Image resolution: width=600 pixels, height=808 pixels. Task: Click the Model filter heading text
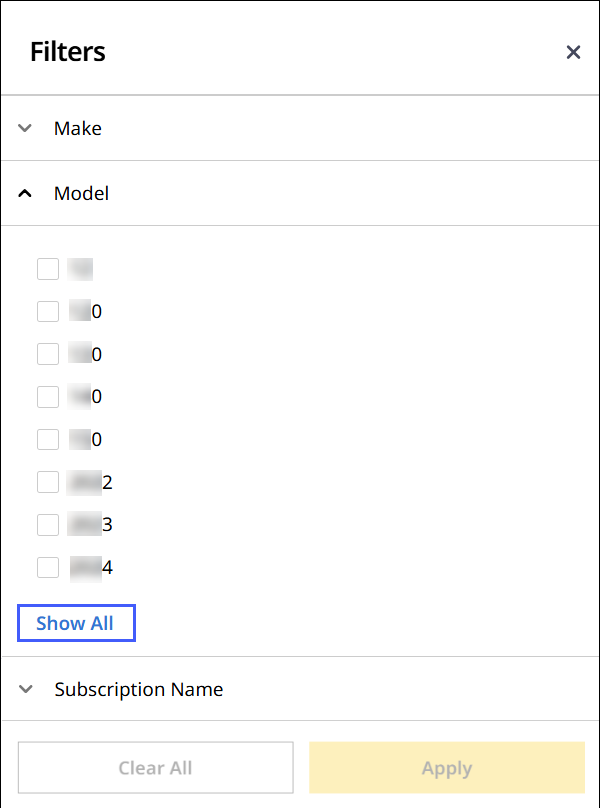coord(81,193)
